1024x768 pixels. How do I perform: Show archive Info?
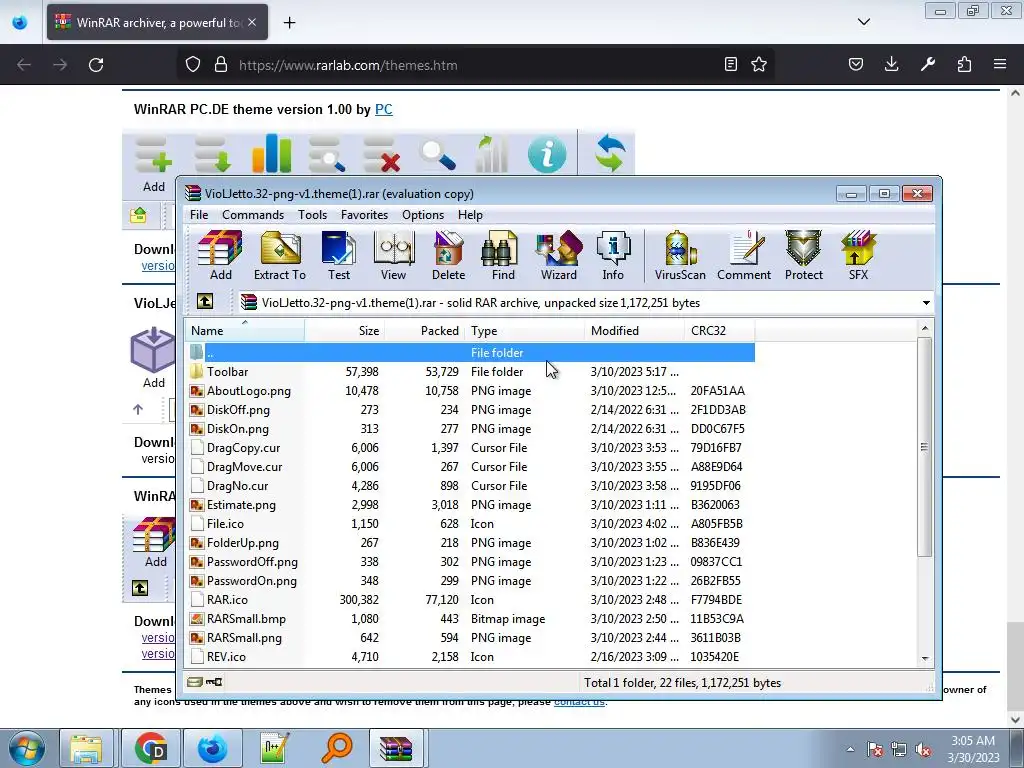coord(613,255)
